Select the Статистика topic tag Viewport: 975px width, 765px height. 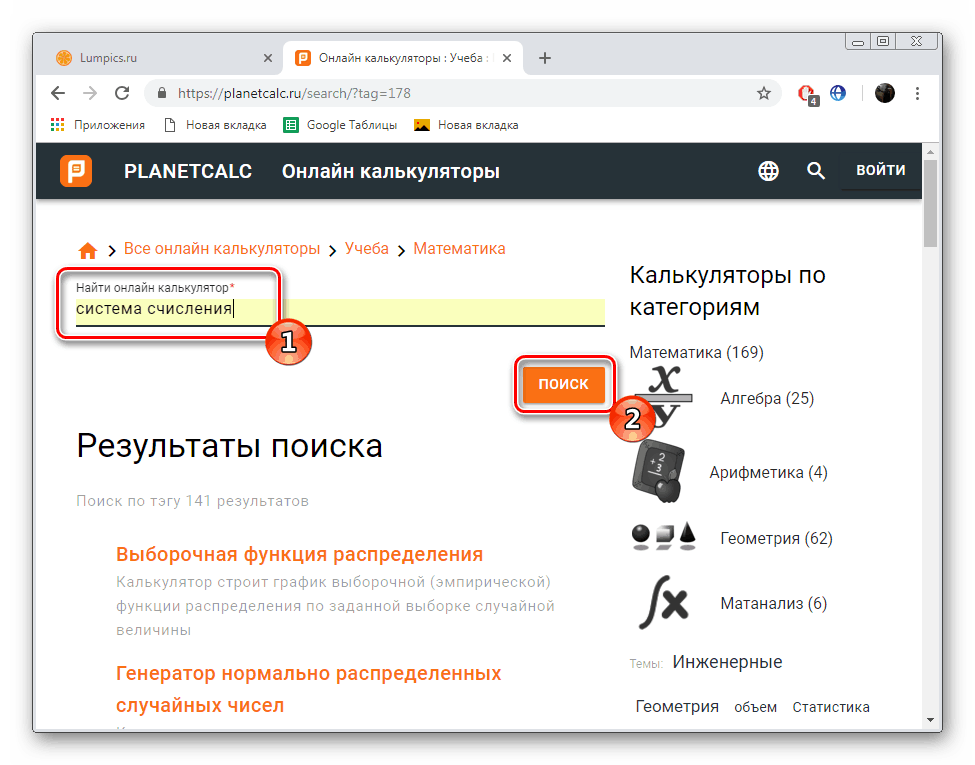(x=831, y=707)
